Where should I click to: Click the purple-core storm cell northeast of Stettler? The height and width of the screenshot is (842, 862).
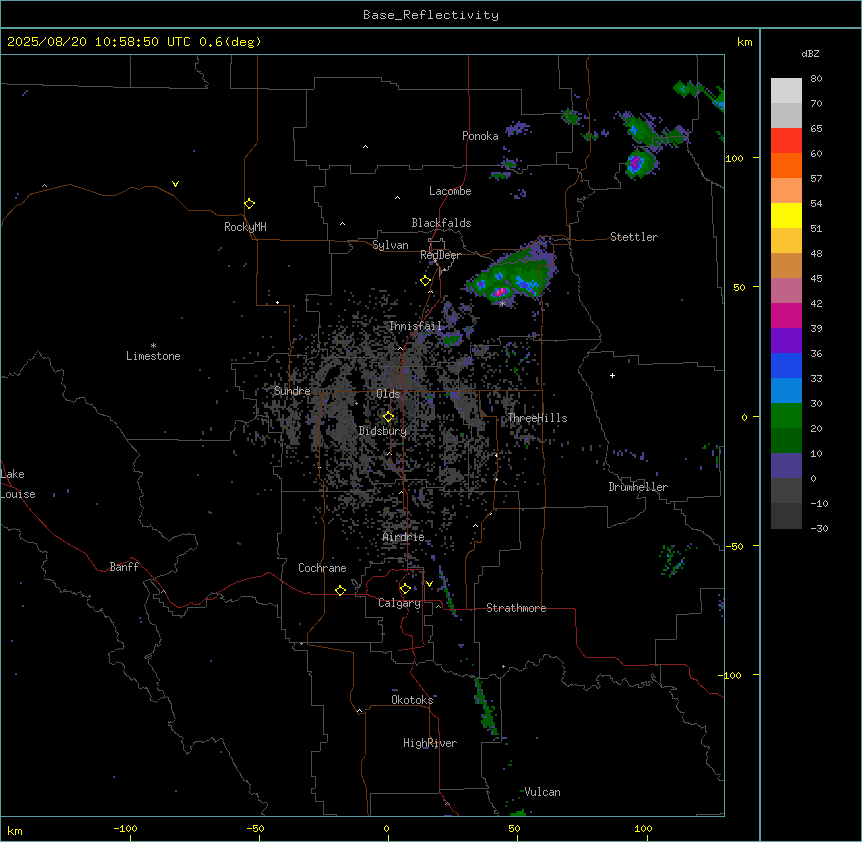click(x=640, y=163)
